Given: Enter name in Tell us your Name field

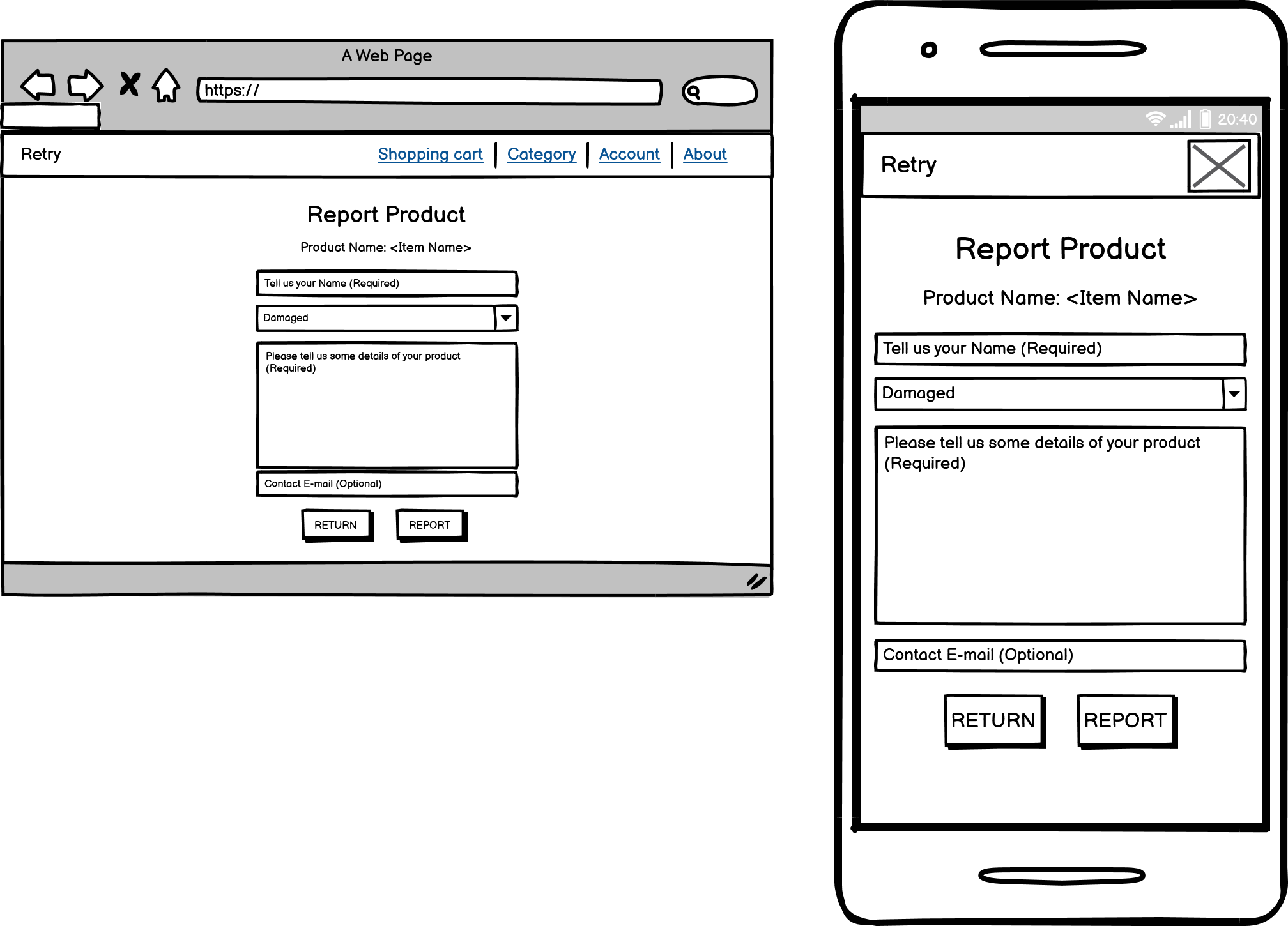Looking at the screenshot, I should tap(389, 283).
